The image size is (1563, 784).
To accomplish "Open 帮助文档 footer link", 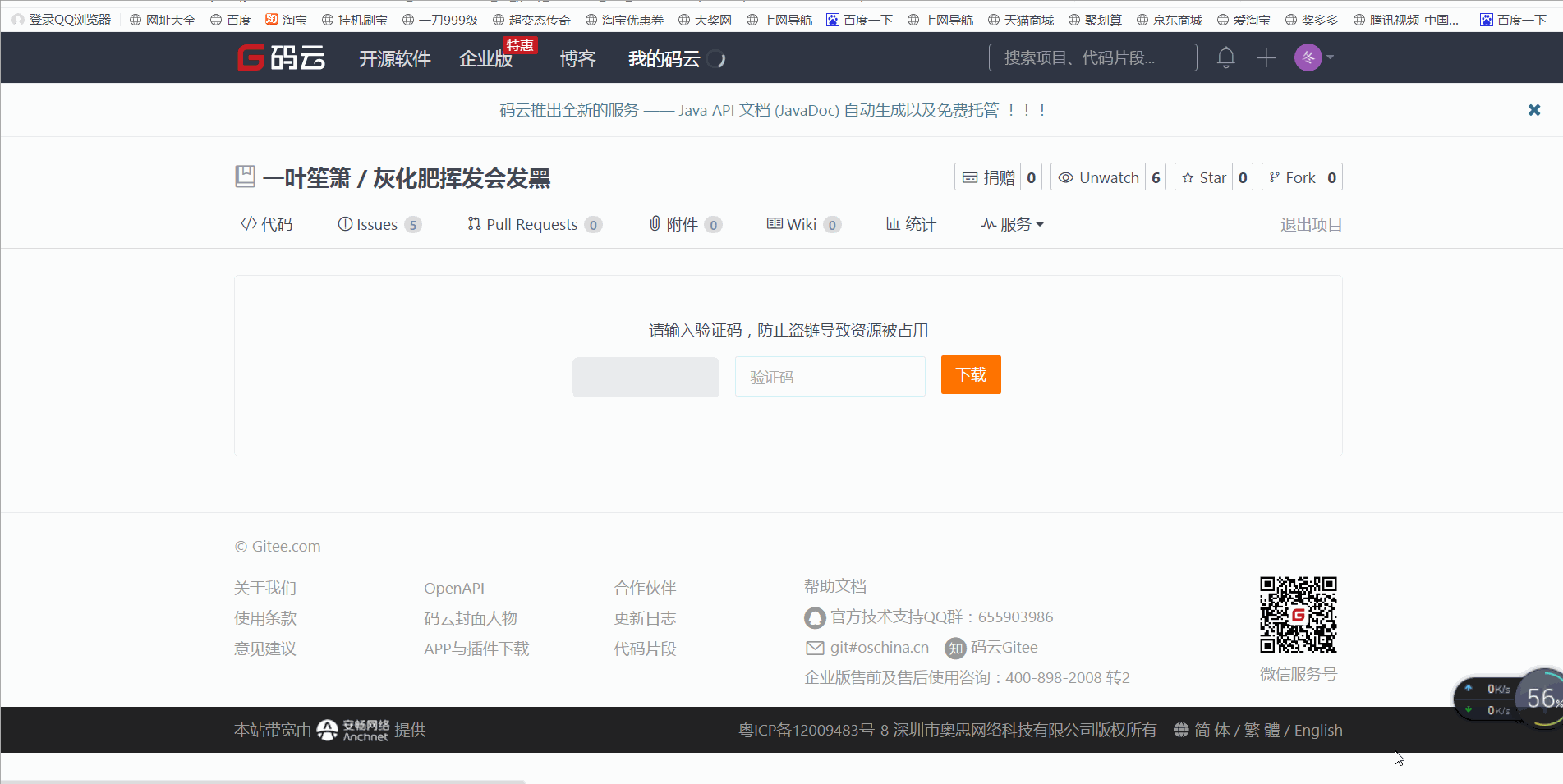I will pos(835,586).
